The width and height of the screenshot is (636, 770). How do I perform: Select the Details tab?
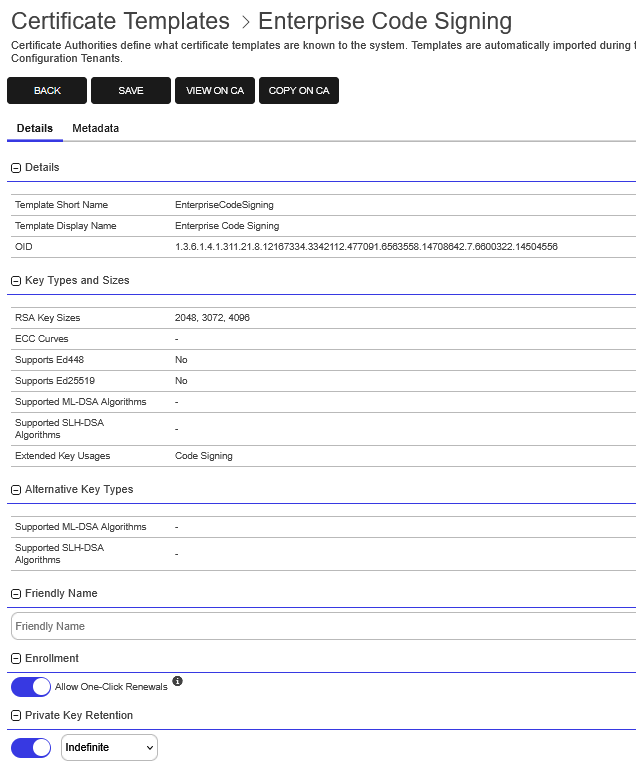pyautogui.click(x=35, y=128)
